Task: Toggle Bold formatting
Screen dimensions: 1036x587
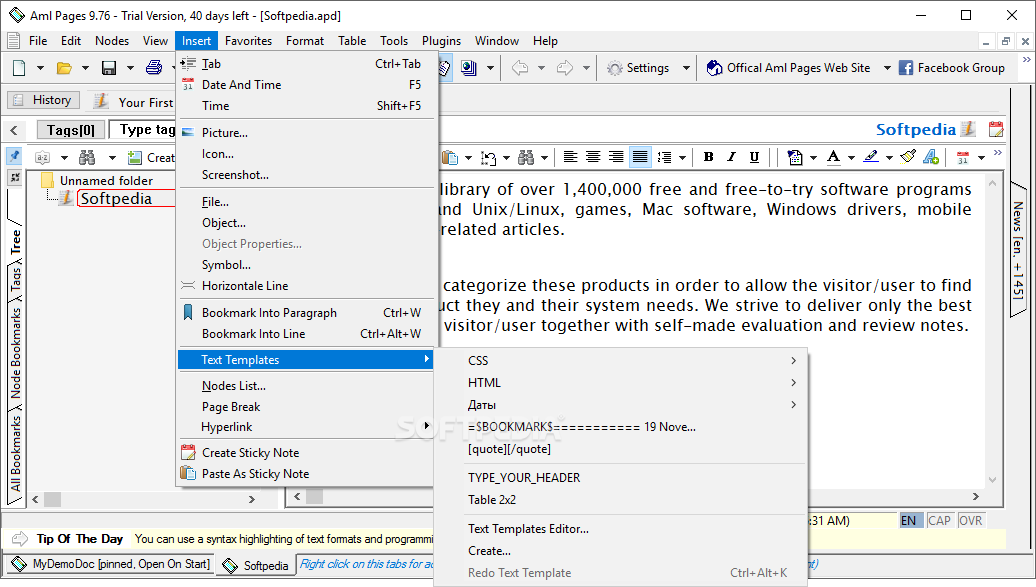Action: coord(708,157)
